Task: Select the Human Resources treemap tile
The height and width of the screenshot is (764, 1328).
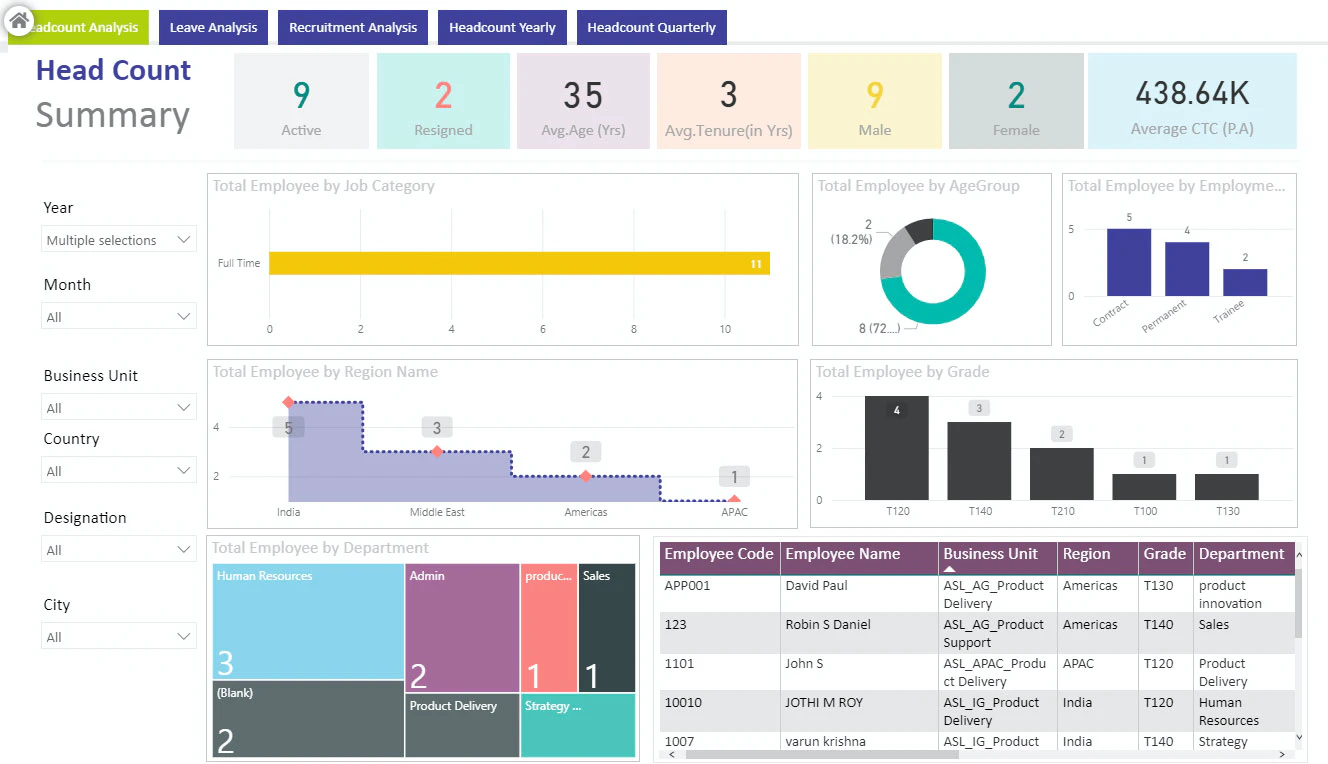Action: tap(308, 621)
